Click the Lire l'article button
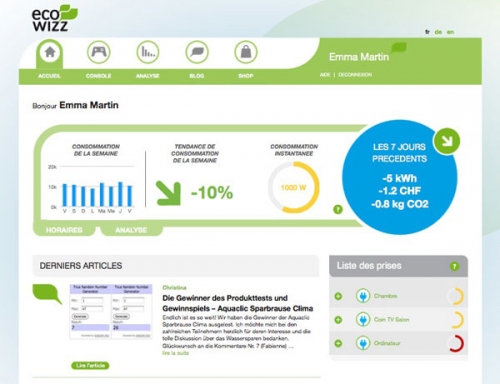 pyautogui.click(x=90, y=366)
